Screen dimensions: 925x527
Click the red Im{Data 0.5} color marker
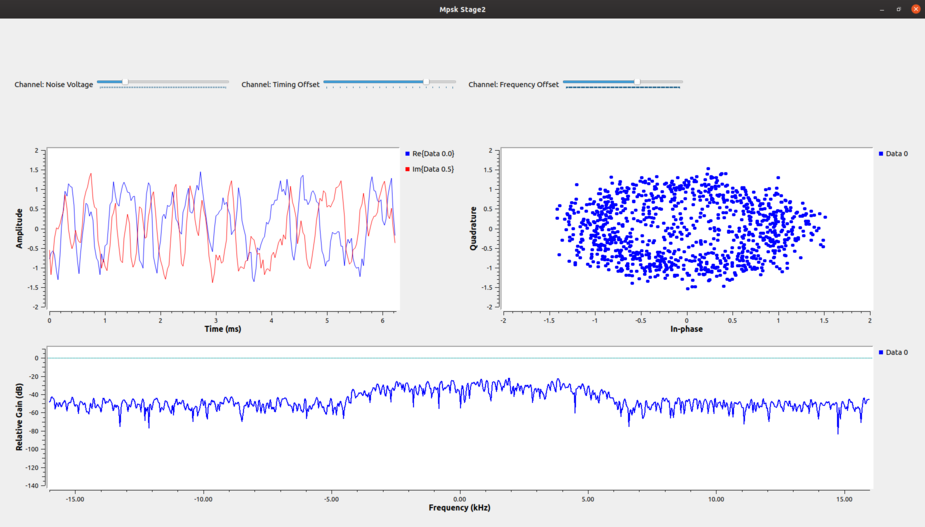(x=407, y=169)
